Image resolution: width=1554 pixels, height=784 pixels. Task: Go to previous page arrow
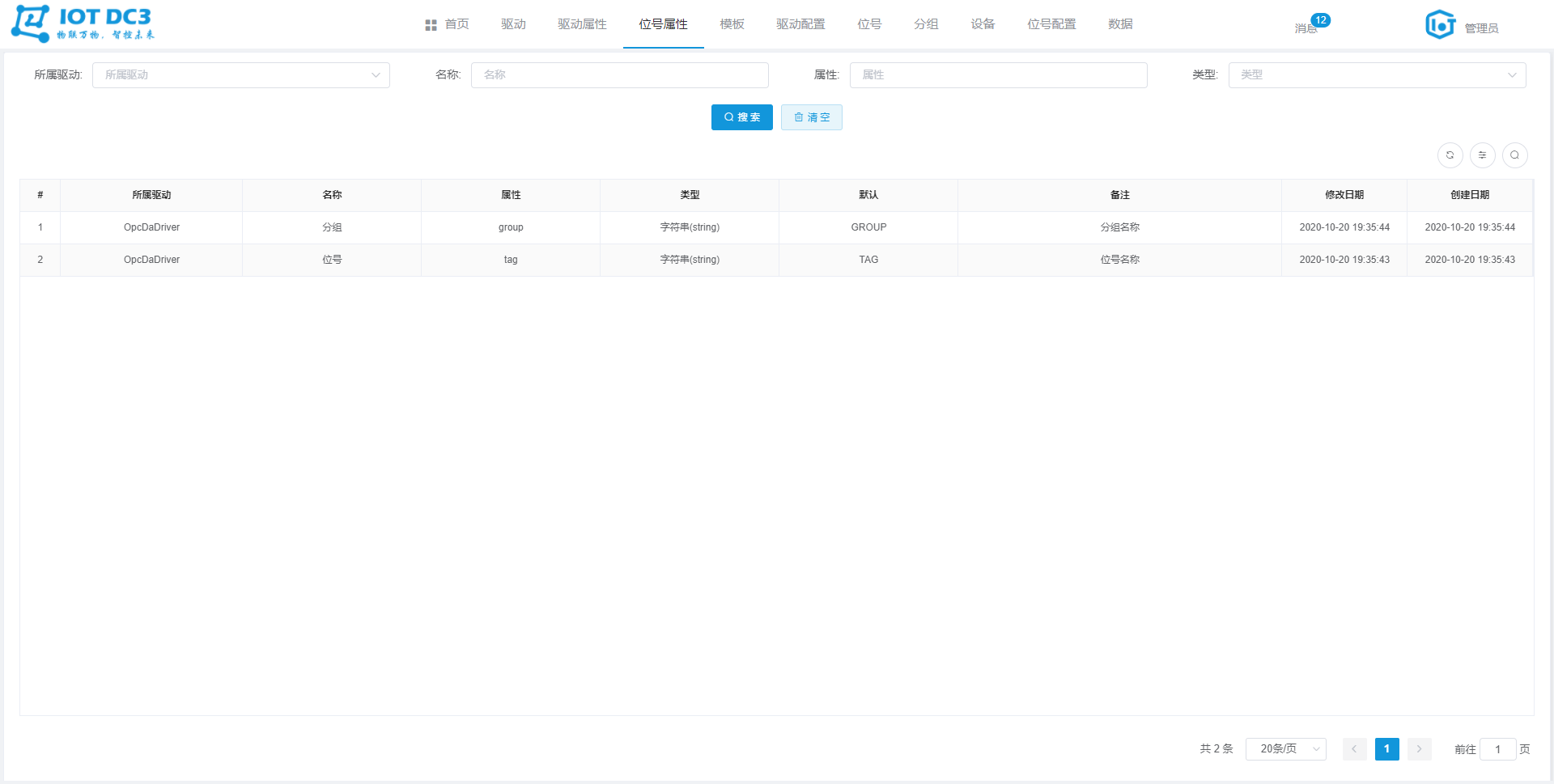pyautogui.click(x=1354, y=749)
